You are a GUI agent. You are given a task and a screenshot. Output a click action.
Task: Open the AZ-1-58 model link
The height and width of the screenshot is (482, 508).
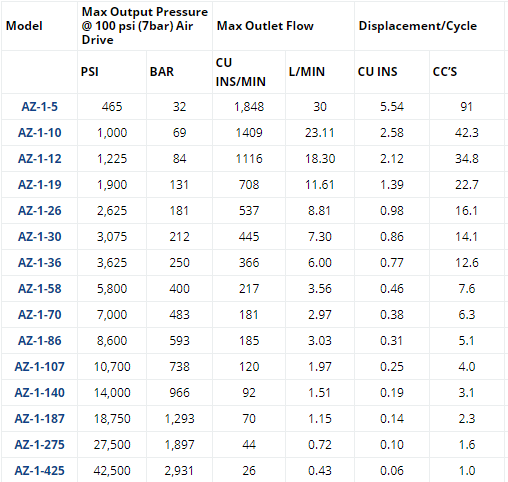39,289
